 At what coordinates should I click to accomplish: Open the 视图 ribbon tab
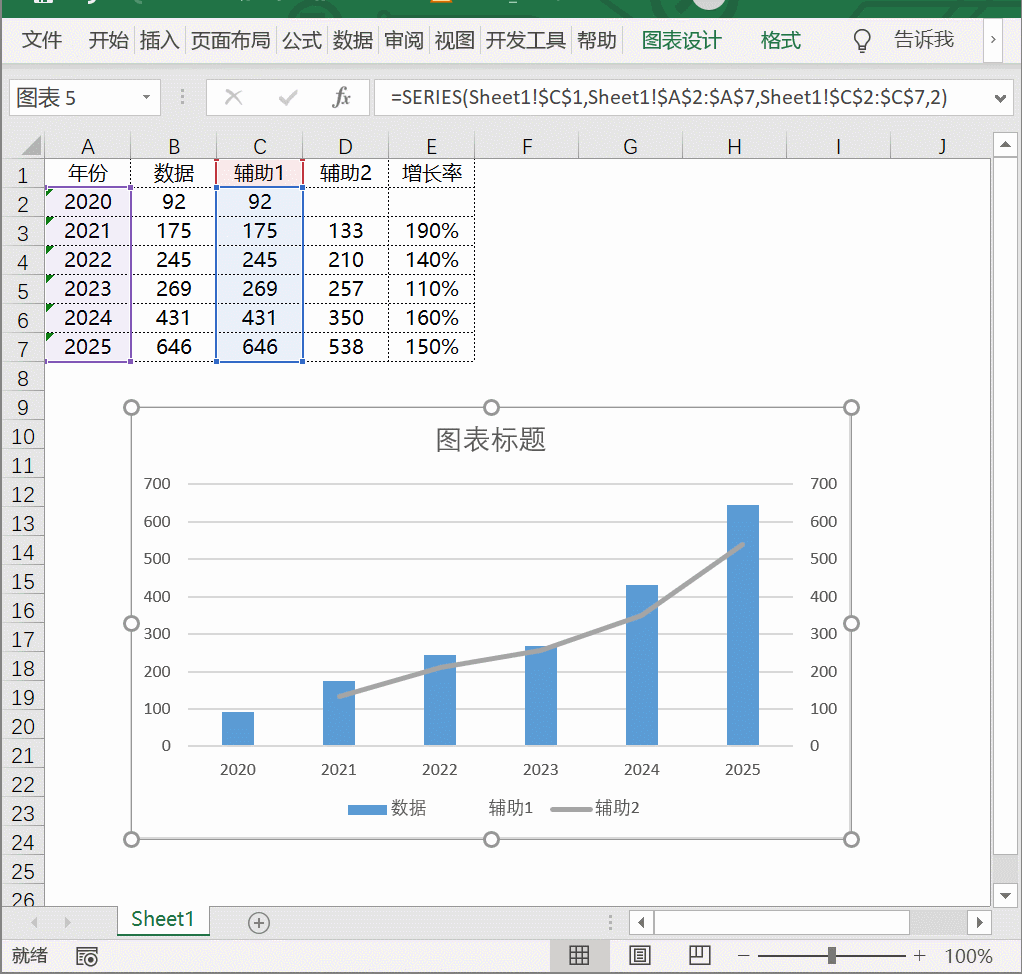click(454, 40)
